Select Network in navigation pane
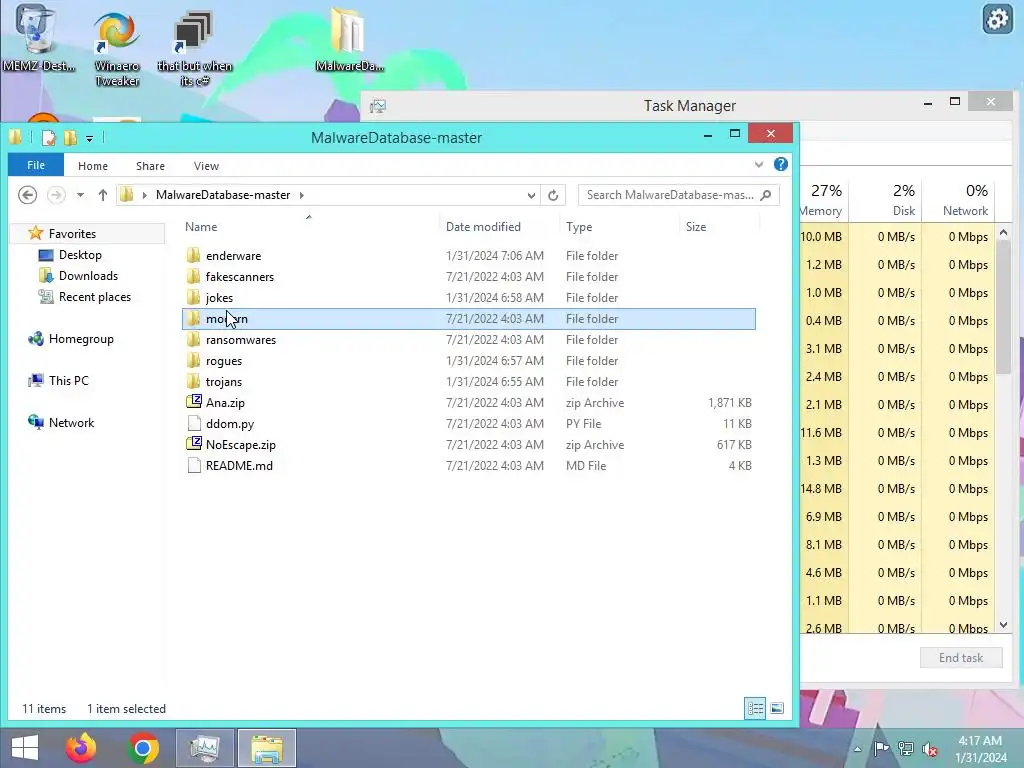 point(71,423)
